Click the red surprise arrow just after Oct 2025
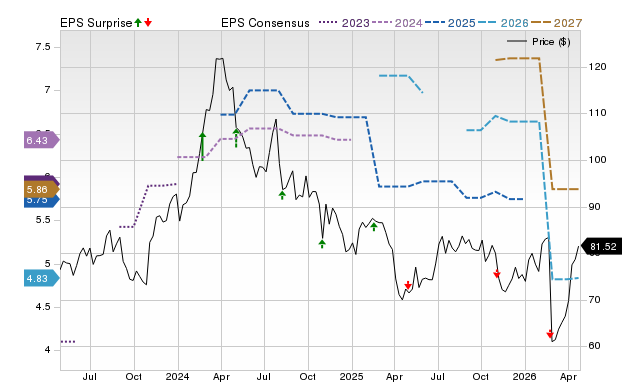 click(x=496, y=273)
